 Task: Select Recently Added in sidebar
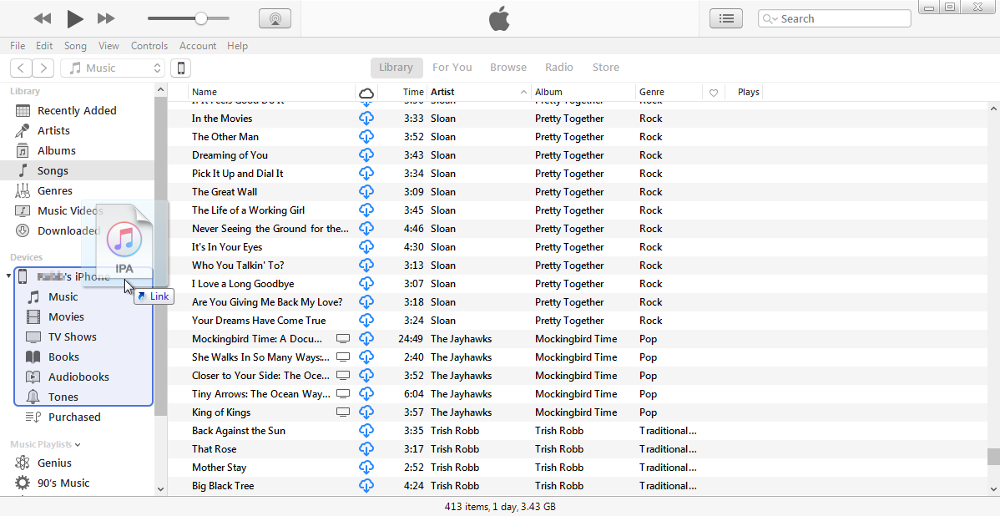pos(77,110)
